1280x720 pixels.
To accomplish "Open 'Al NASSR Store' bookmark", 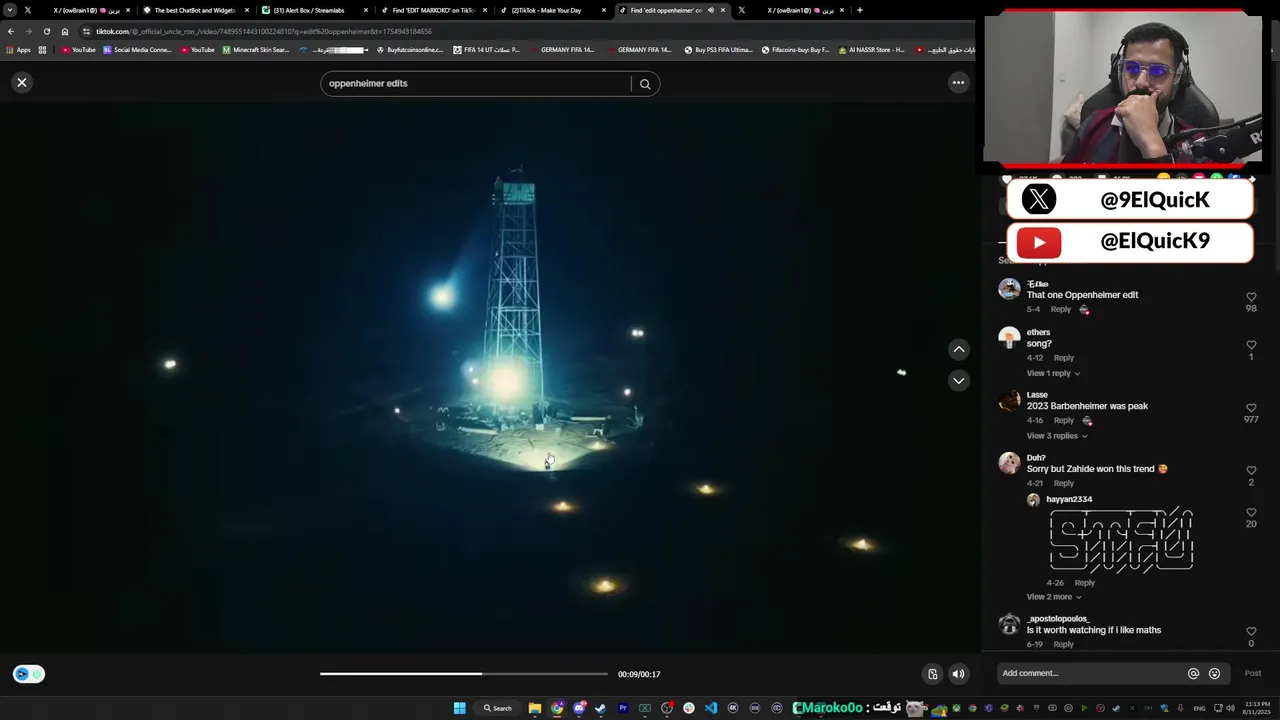I will click(x=872, y=50).
